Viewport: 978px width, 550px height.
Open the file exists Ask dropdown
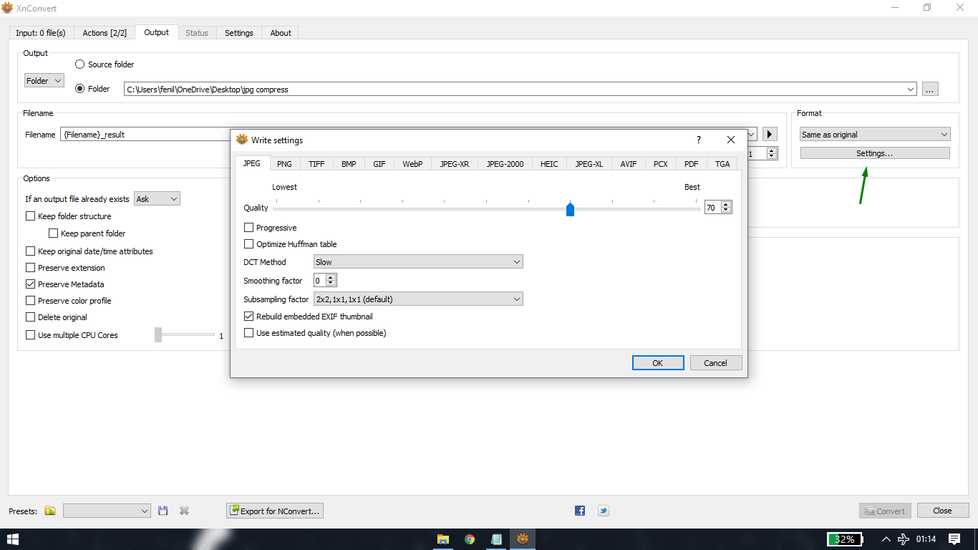coord(157,199)
